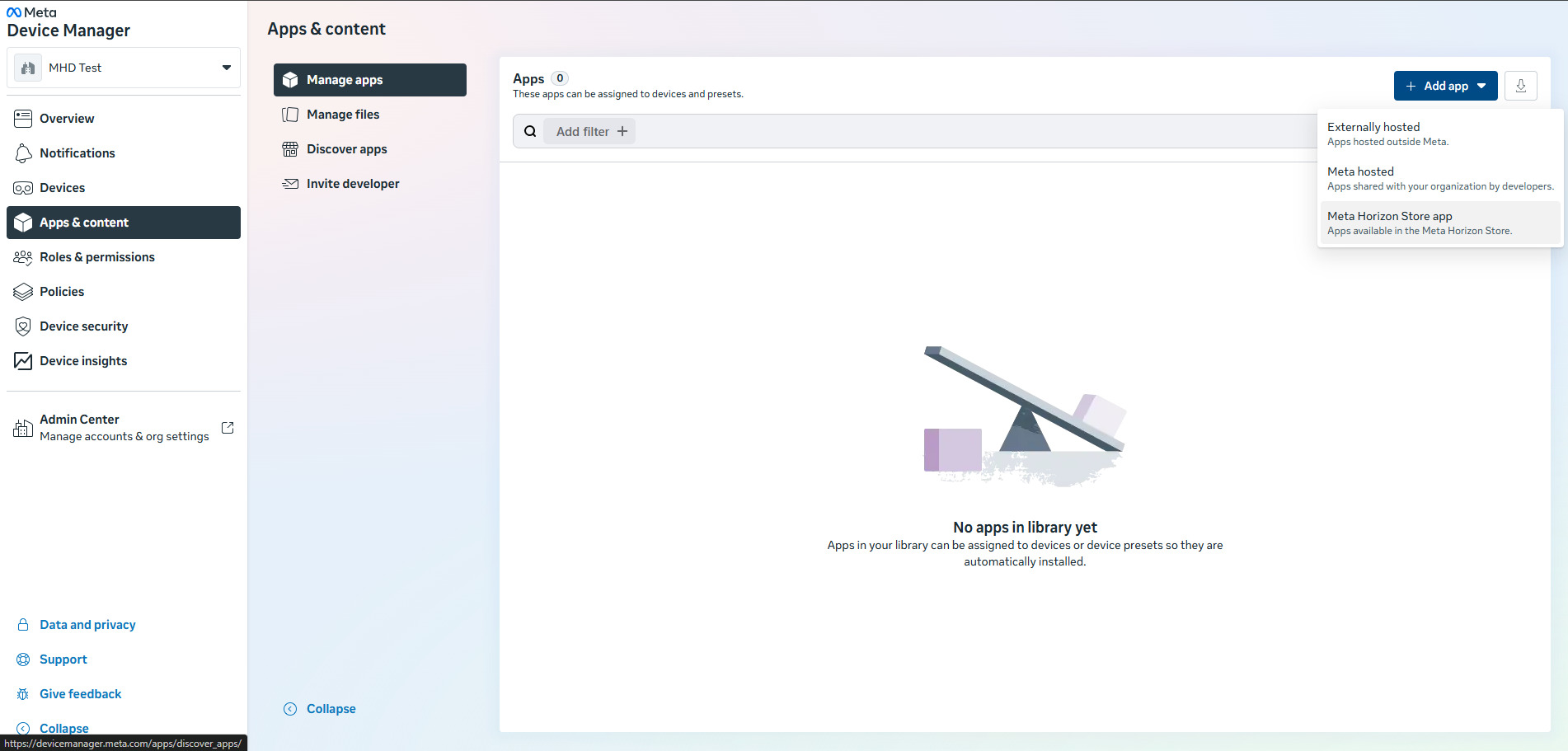Open Roles & permissions people icon
The width and height of the screenshot is (1568, 751).
(x=23, y=257)
